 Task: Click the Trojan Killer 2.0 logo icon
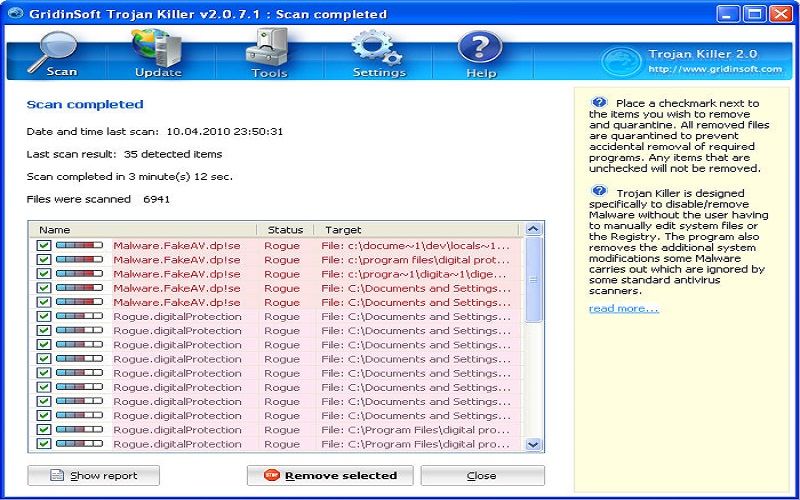coord(621,61)
